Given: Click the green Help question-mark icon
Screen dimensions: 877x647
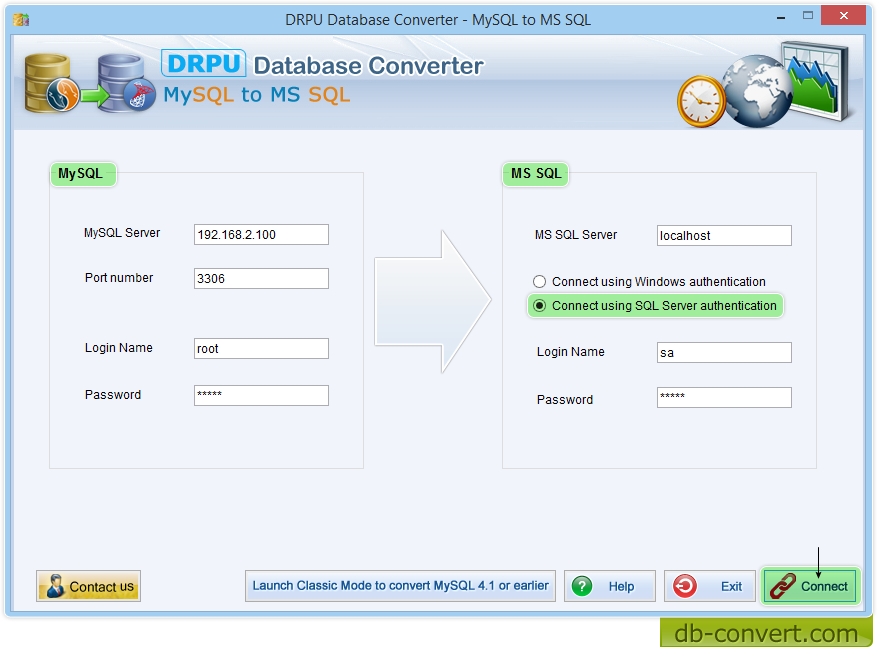Looking at the screenshot, I should pyautogui.click(x=582, y=586).
